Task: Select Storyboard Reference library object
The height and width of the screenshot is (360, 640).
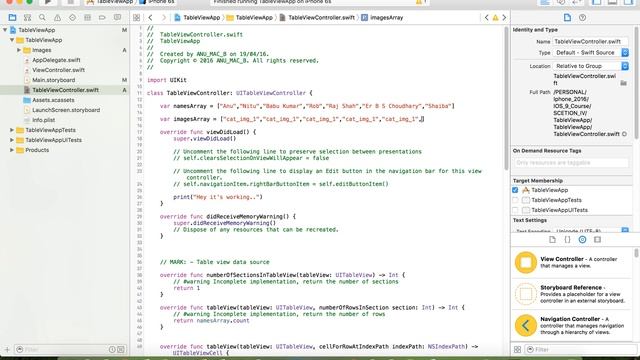Action: pos(571,294)
